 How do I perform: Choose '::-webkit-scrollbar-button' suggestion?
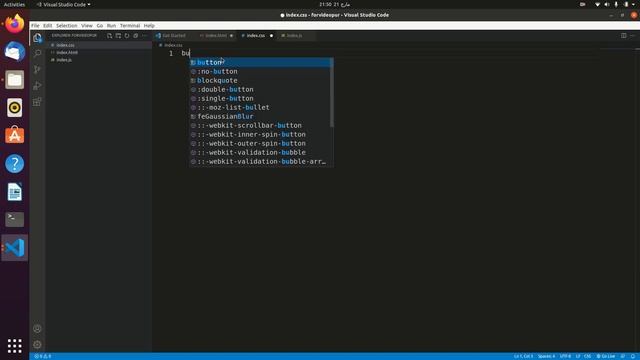pos(261,125)
